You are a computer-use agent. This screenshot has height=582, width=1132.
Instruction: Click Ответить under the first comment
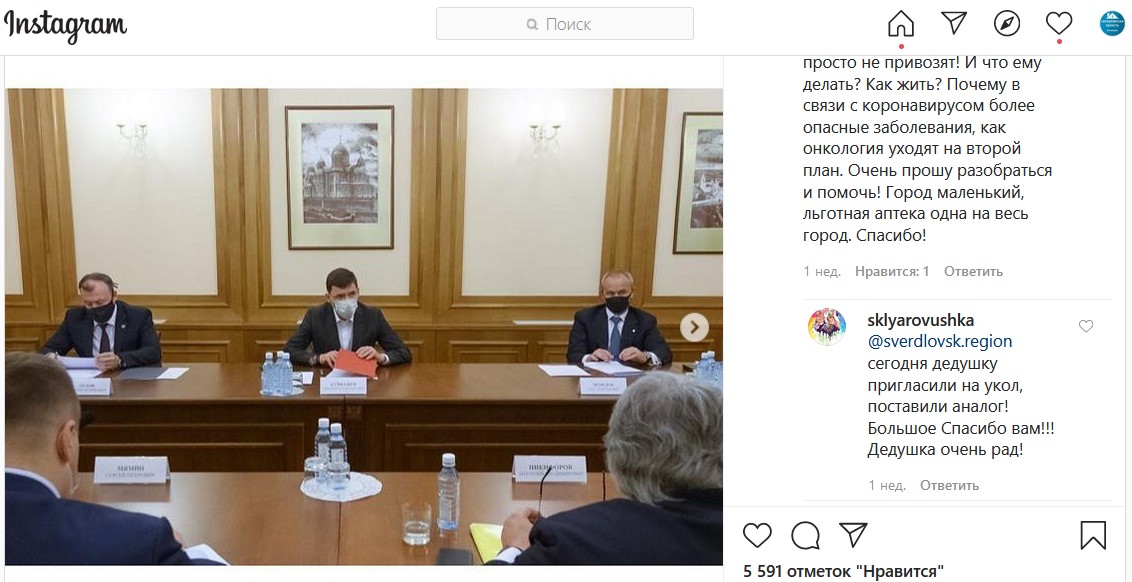click(x=973, y=272)
